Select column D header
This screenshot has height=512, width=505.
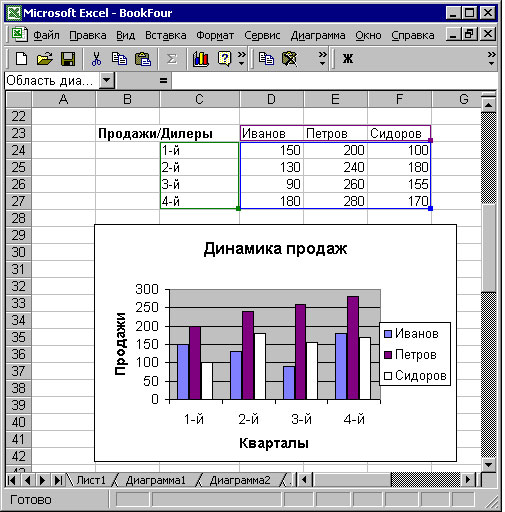pos(271,99)
